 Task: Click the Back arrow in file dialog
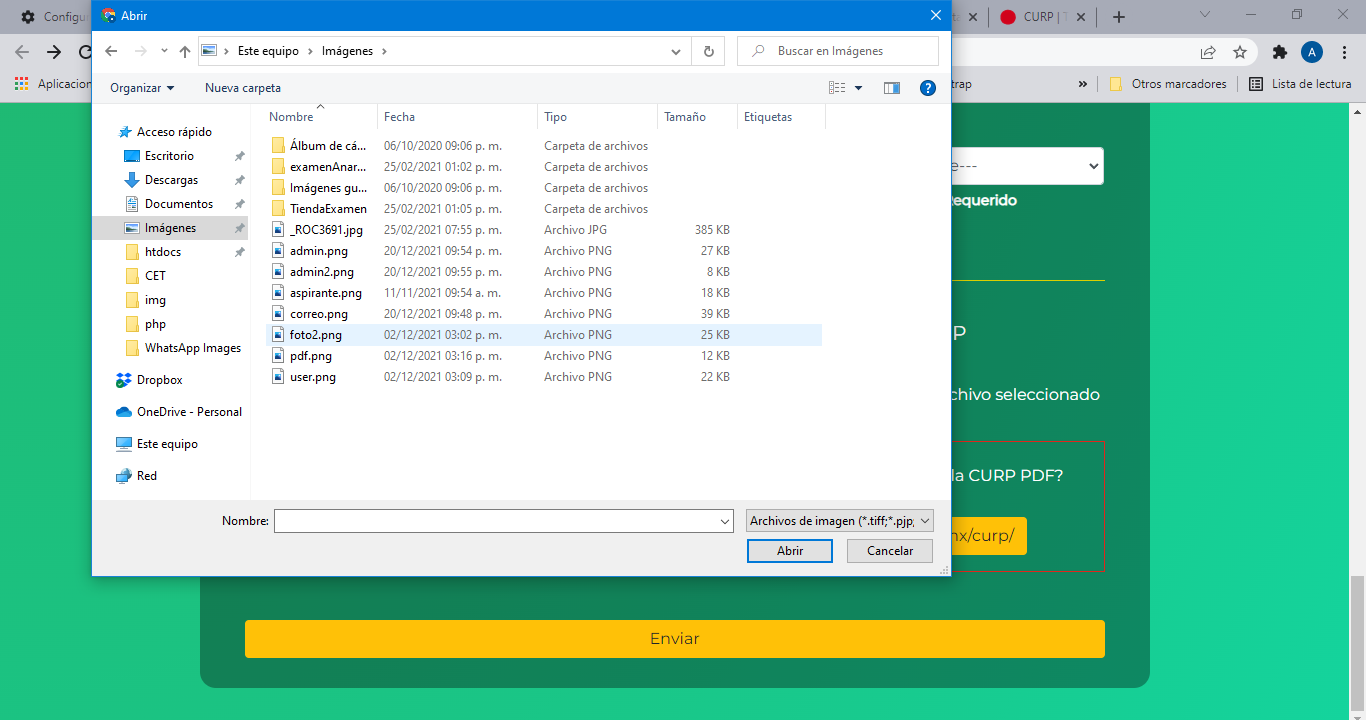coord(111,51)
